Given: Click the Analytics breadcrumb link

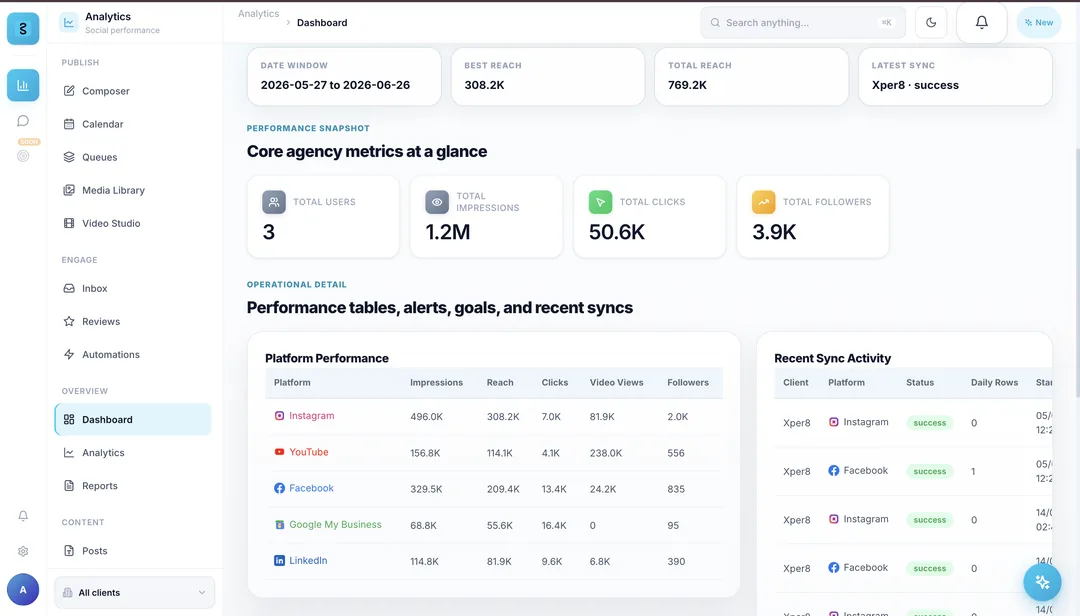Looking at the screenshot, I should [x=258, y=14].
